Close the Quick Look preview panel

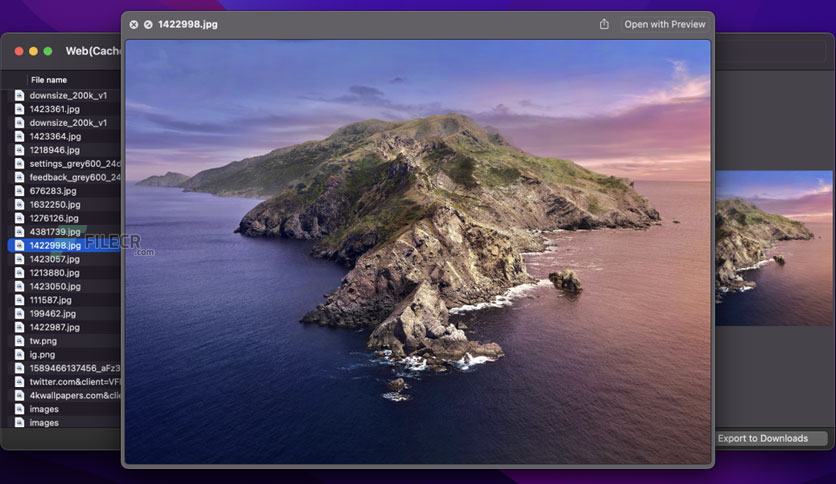[134, 25]
